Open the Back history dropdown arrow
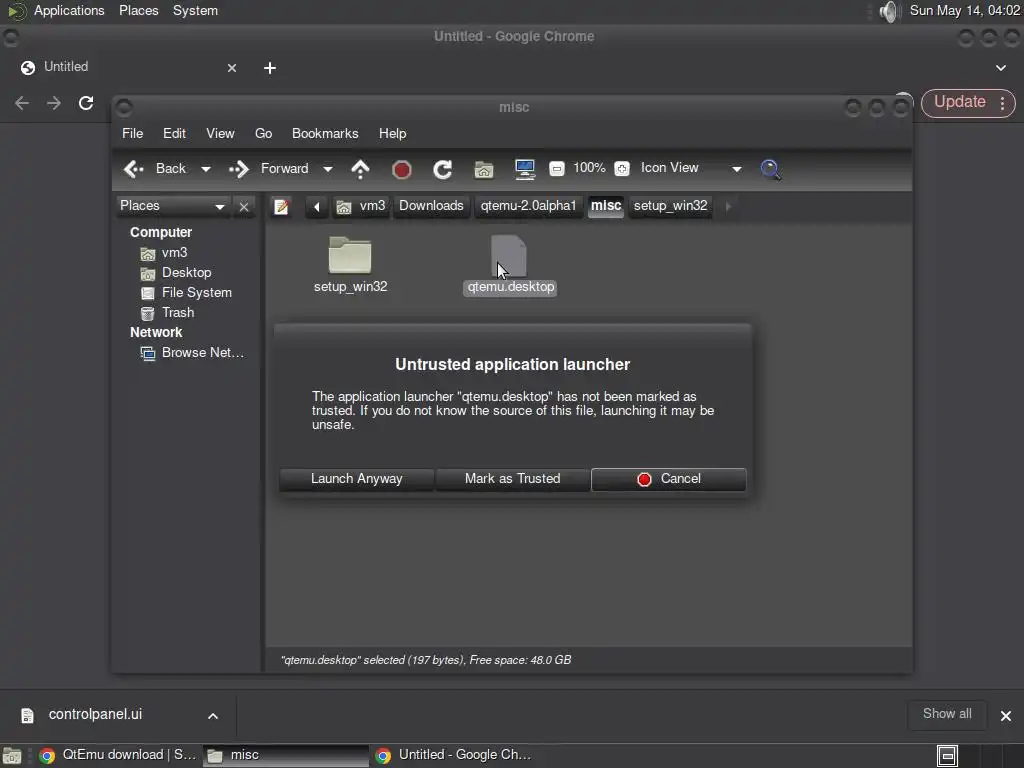This screenshot has width=1024, height=768. click(206, 169)
